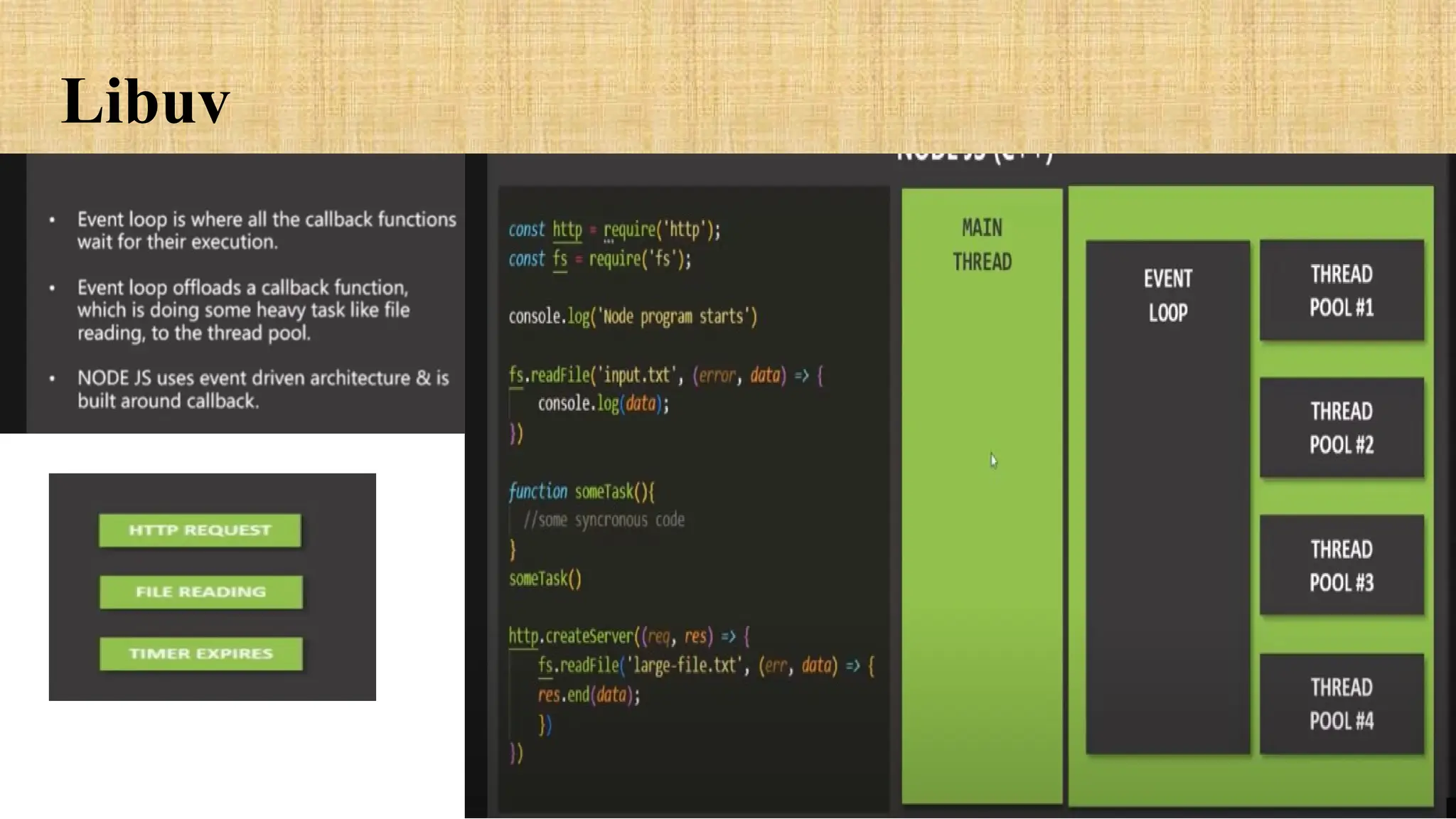Click the http.createServer code line

click(x=628, y=636)
